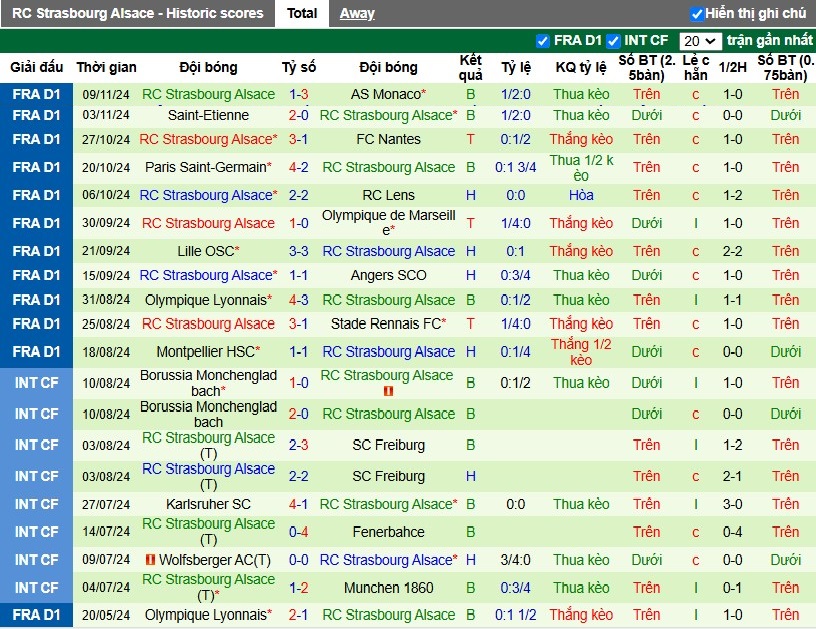Click the red card icon beside Wolfsberger AC

pyautogui.click(x=150, y=560)
